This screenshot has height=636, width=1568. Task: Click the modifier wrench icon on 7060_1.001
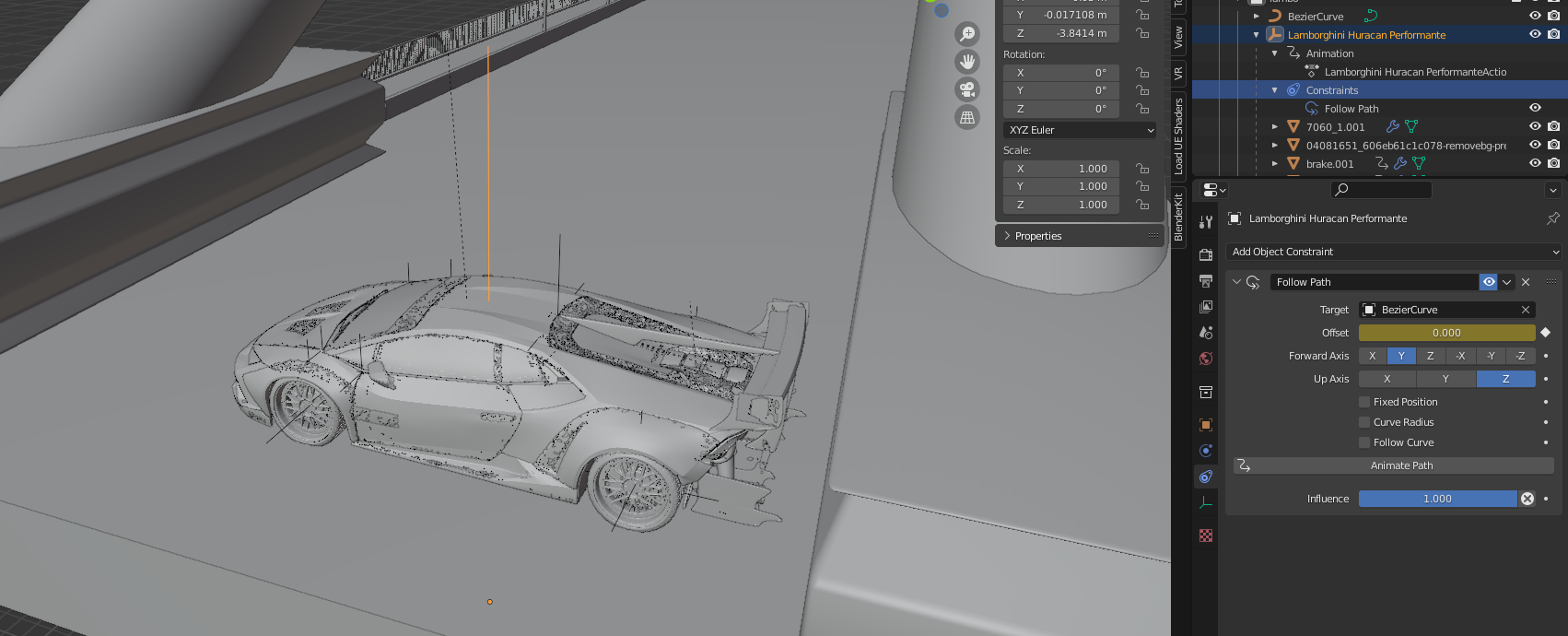(1393, 127)
